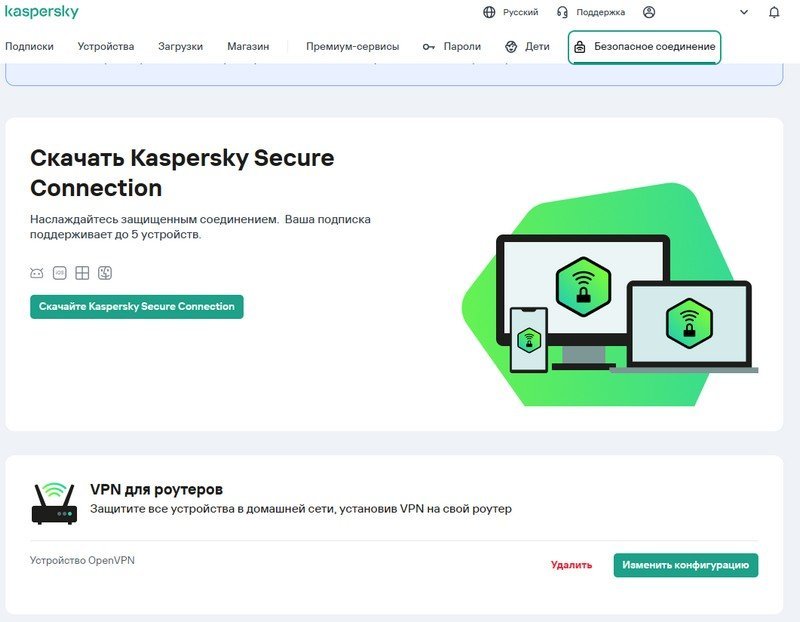Click the headset support icon
The width and height of the screenshot is (800, 622).
(563, 12)
